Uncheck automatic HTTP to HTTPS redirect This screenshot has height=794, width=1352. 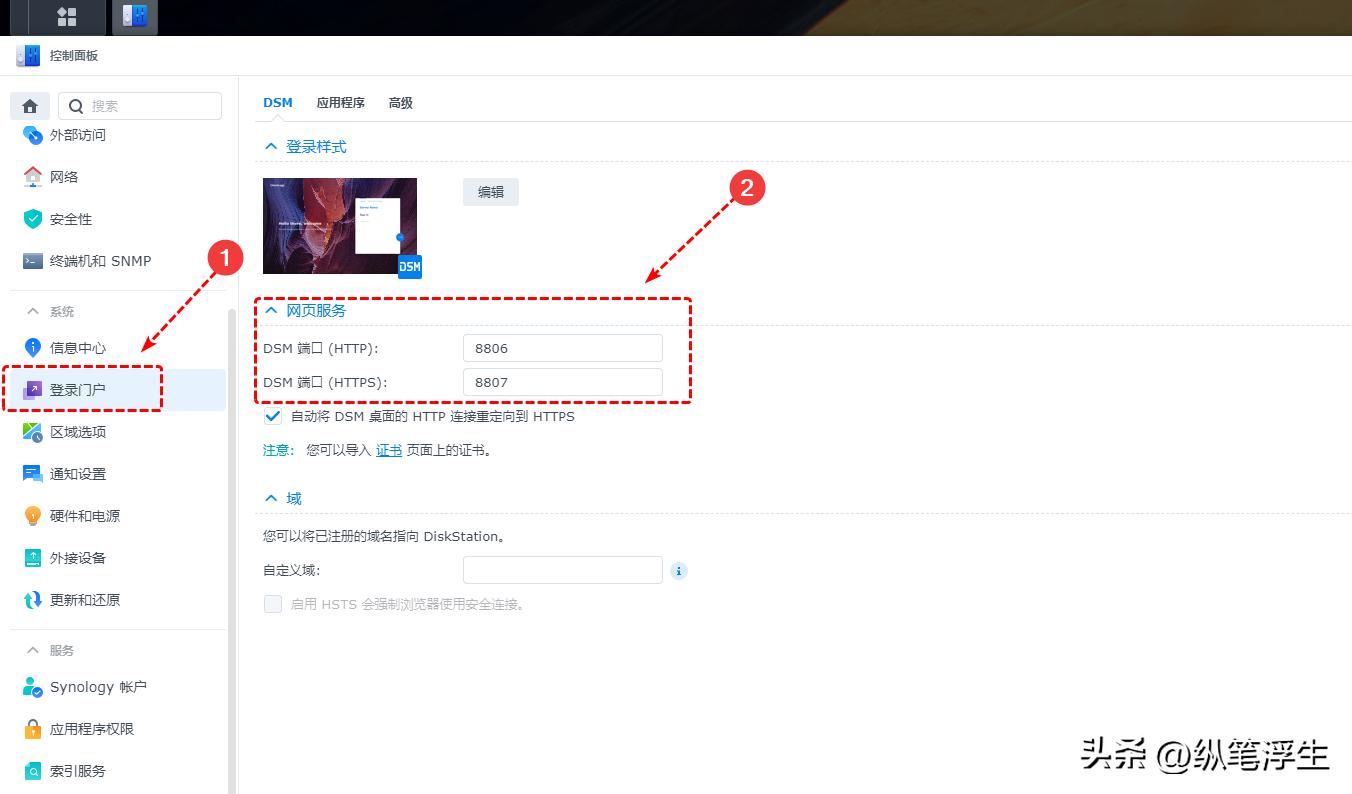(x=272, y=416)
